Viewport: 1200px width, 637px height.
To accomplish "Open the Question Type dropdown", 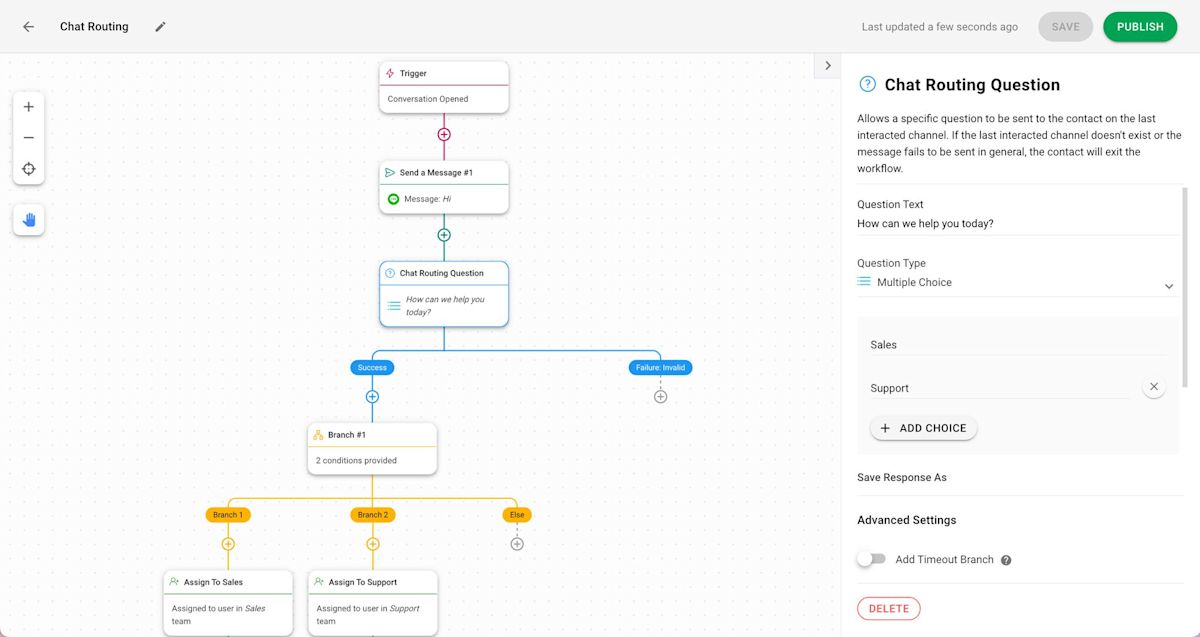I will 1018,283.
